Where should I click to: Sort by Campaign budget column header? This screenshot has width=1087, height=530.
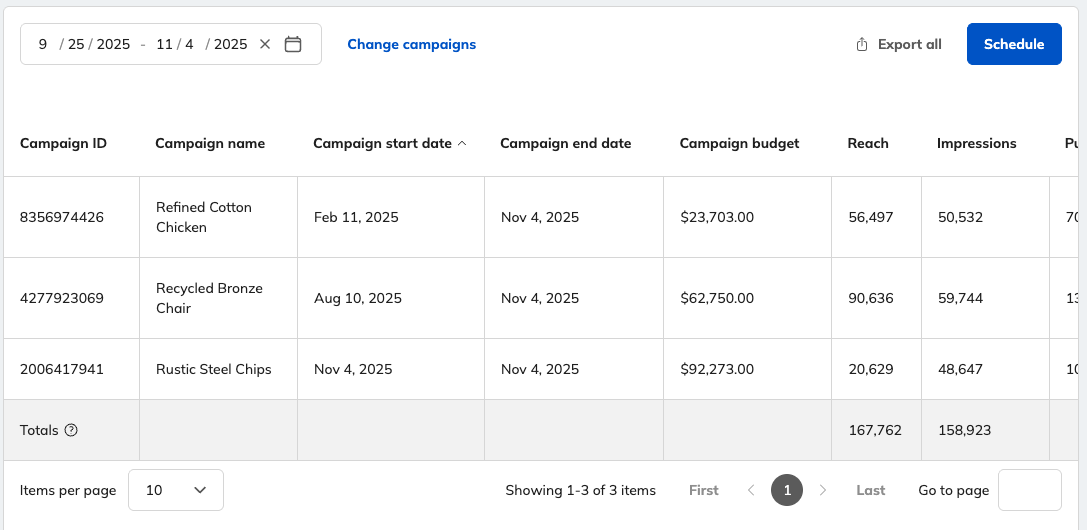pyautogui.click(x=739, y=143)
